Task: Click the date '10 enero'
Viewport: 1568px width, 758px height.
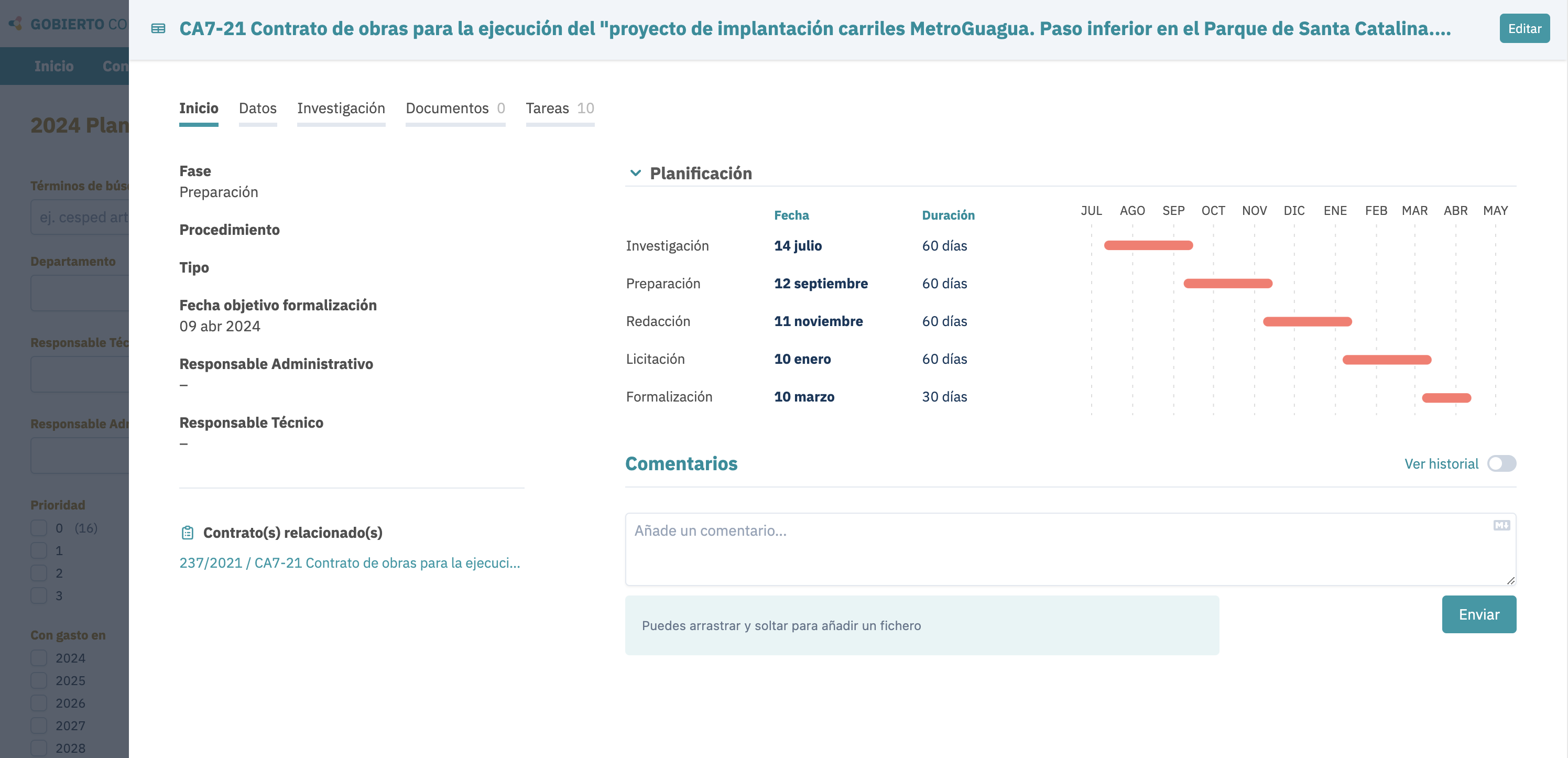Action: tap(802, 359)
